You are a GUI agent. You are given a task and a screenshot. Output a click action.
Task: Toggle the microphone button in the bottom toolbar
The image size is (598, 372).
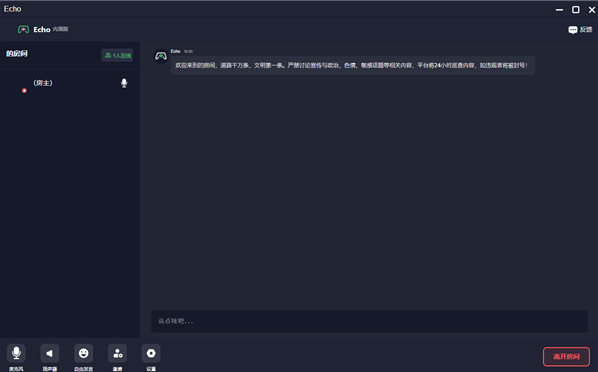16,353
